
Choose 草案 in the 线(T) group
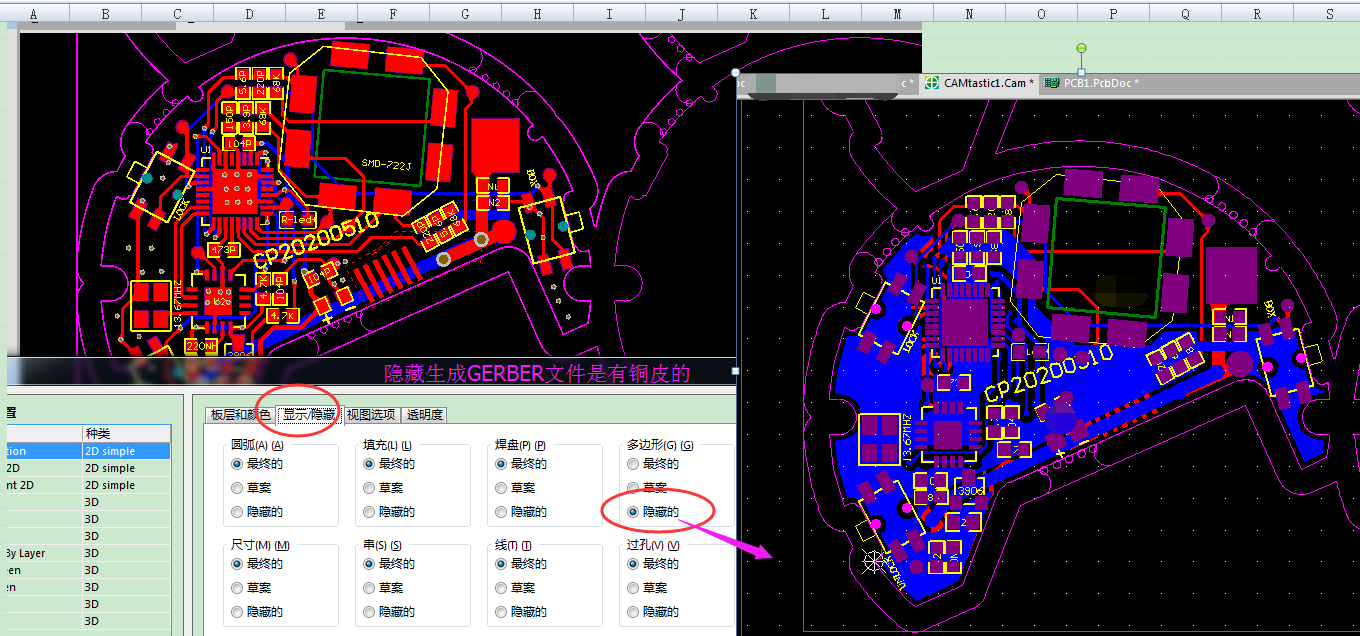pos(501,588)
